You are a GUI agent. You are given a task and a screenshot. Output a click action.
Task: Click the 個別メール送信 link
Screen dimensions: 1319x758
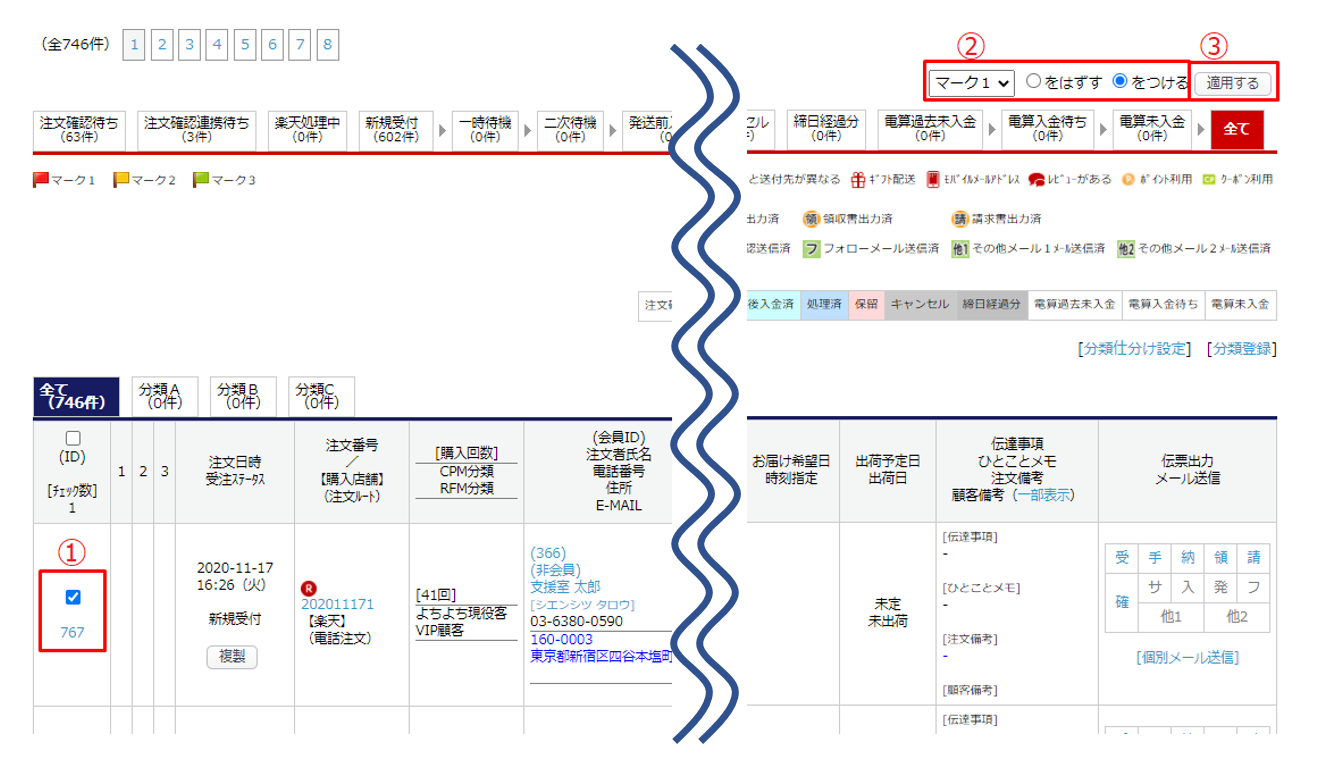coord(1187,657)
